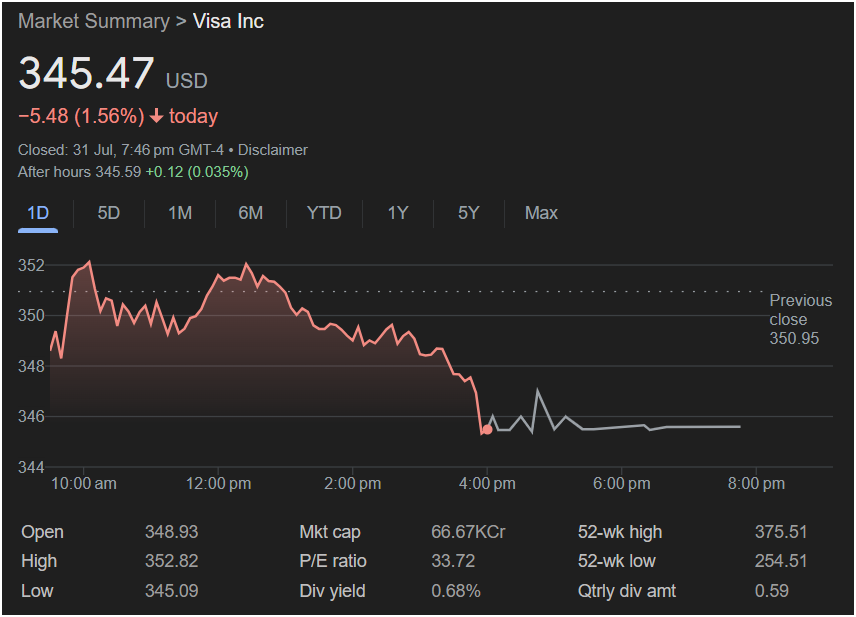Click the 52-wk high value 375.51
The width and height of the screenshot is (856, 617).
(x=780, y=532)
